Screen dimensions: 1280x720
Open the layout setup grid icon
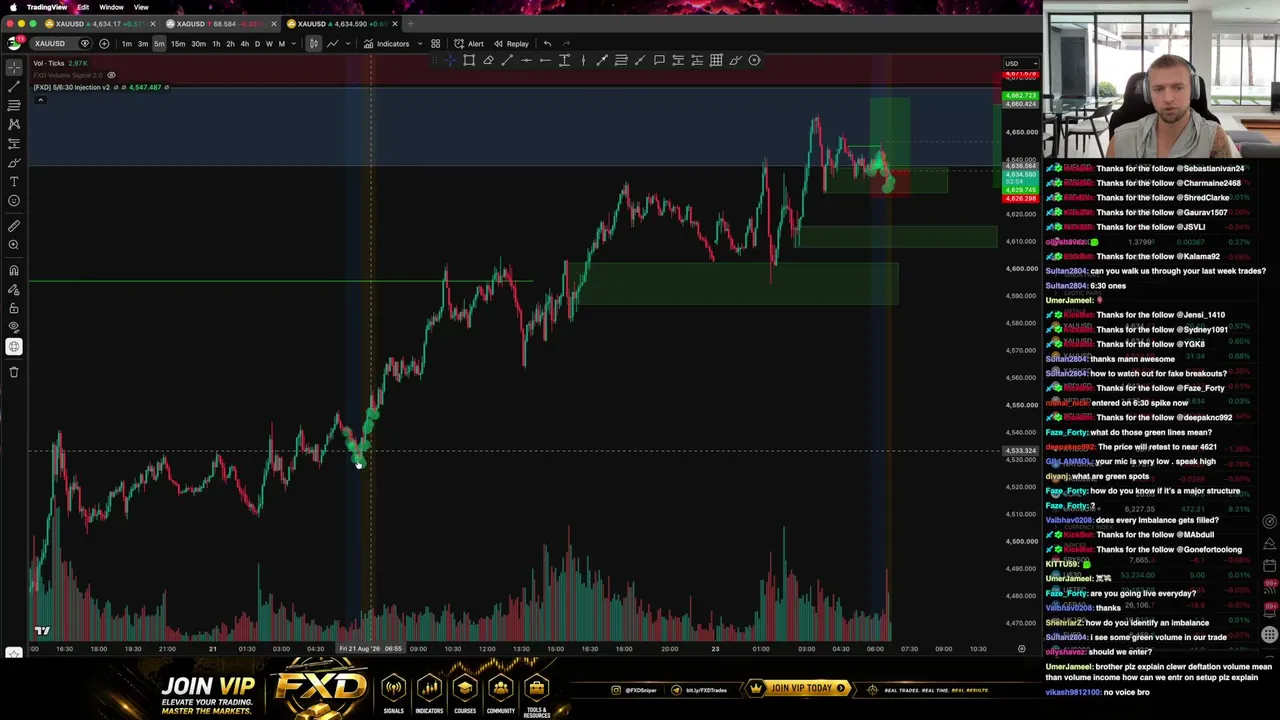click(x=435, y=44)
